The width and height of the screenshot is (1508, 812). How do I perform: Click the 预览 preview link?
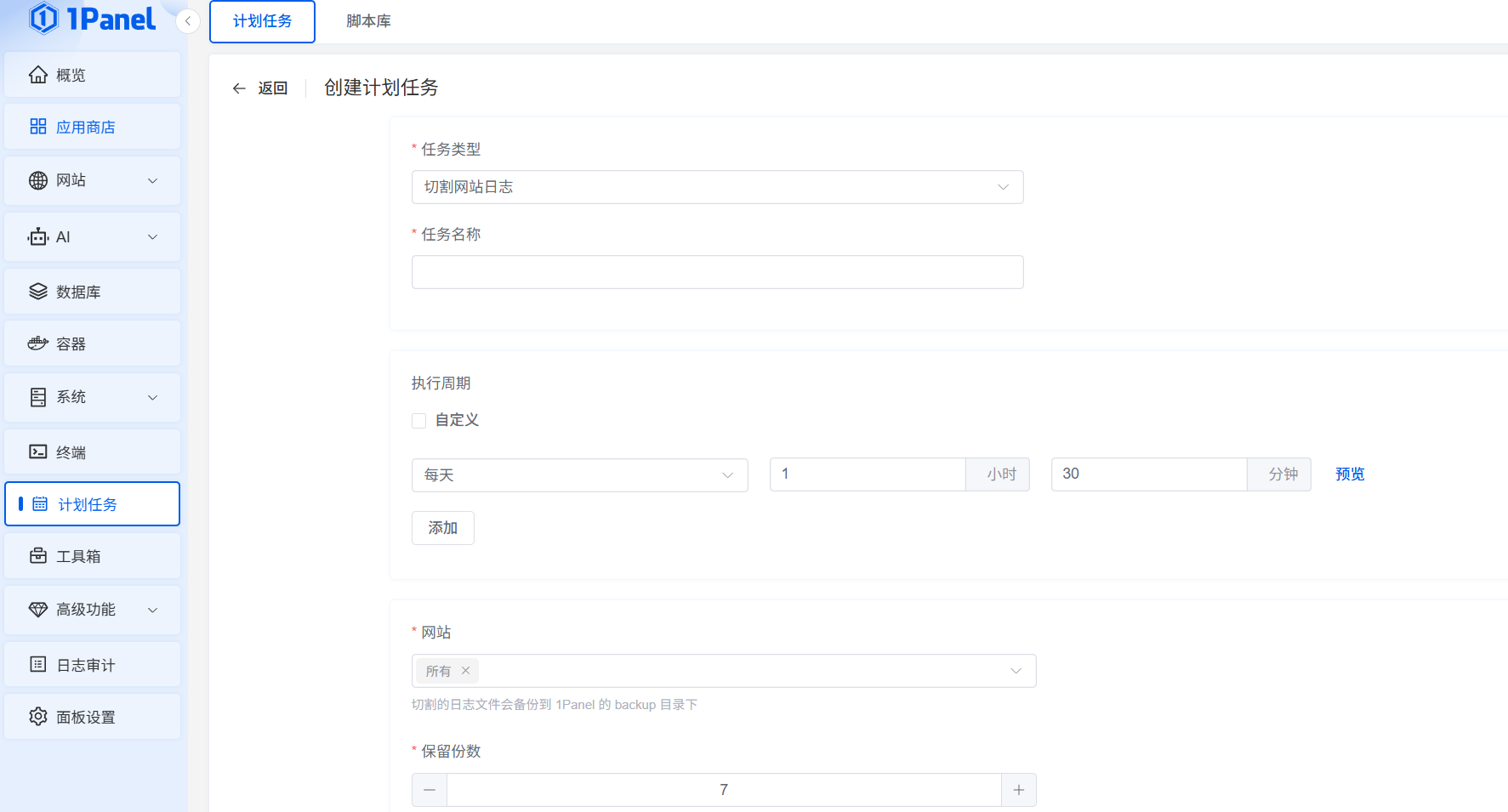1350,474
